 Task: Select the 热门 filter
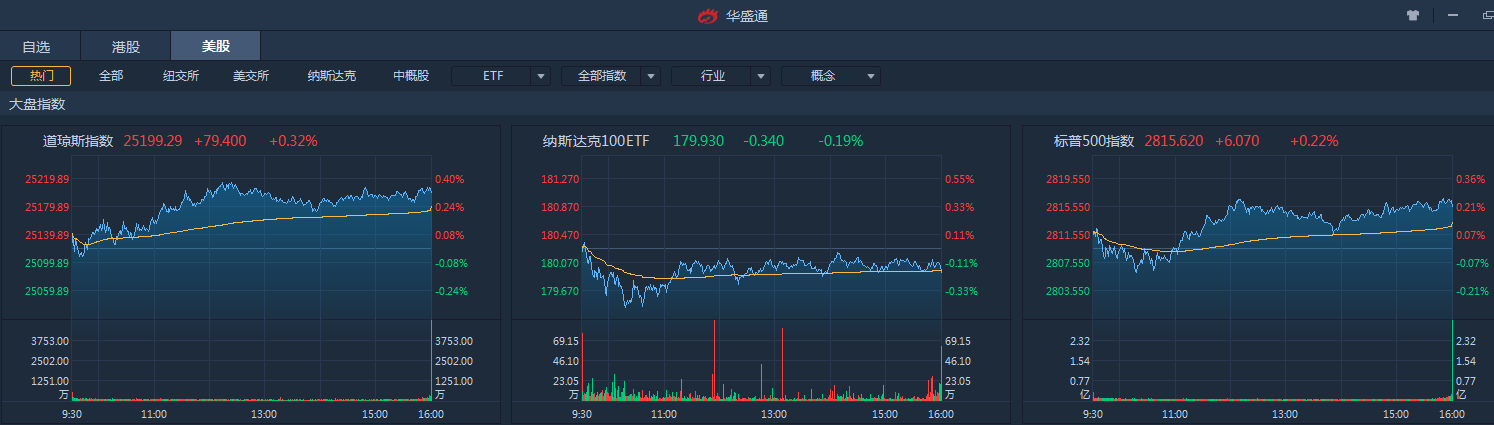click(41, 76)
